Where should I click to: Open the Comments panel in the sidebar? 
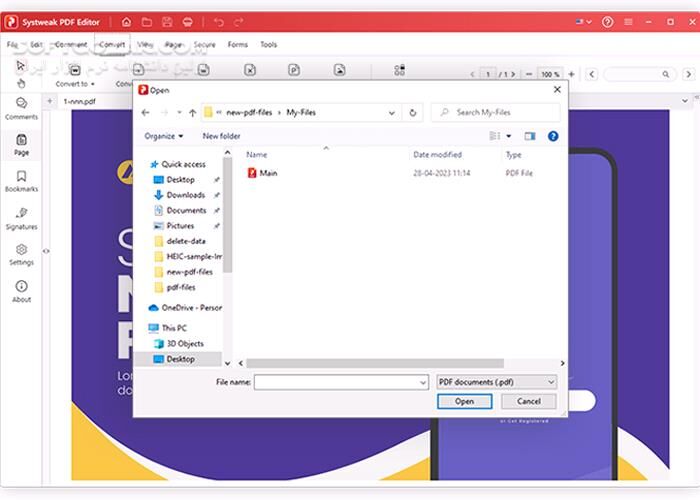click(x=21, y=108)
